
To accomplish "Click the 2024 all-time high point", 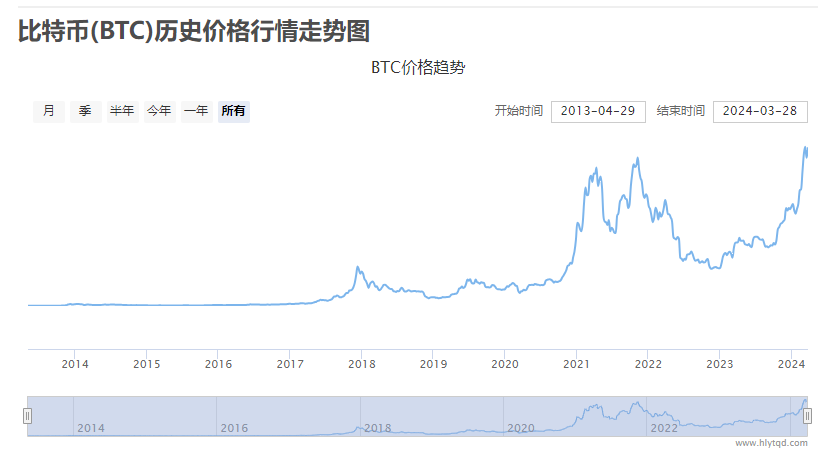I will point(806,147).
